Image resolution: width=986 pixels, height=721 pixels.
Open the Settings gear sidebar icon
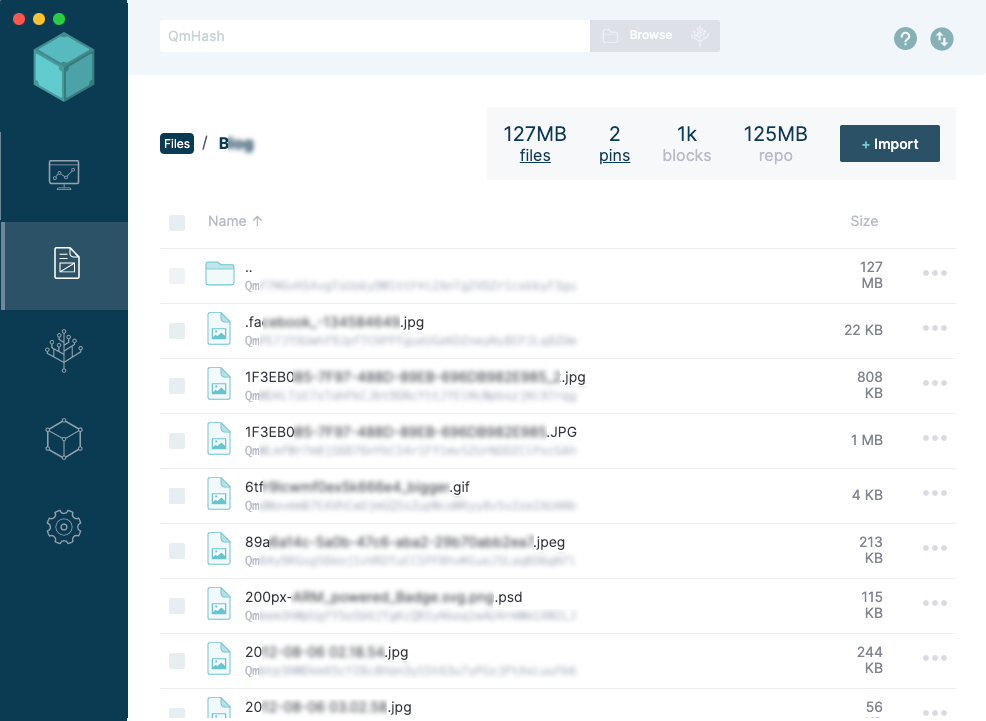pos(64,526)
